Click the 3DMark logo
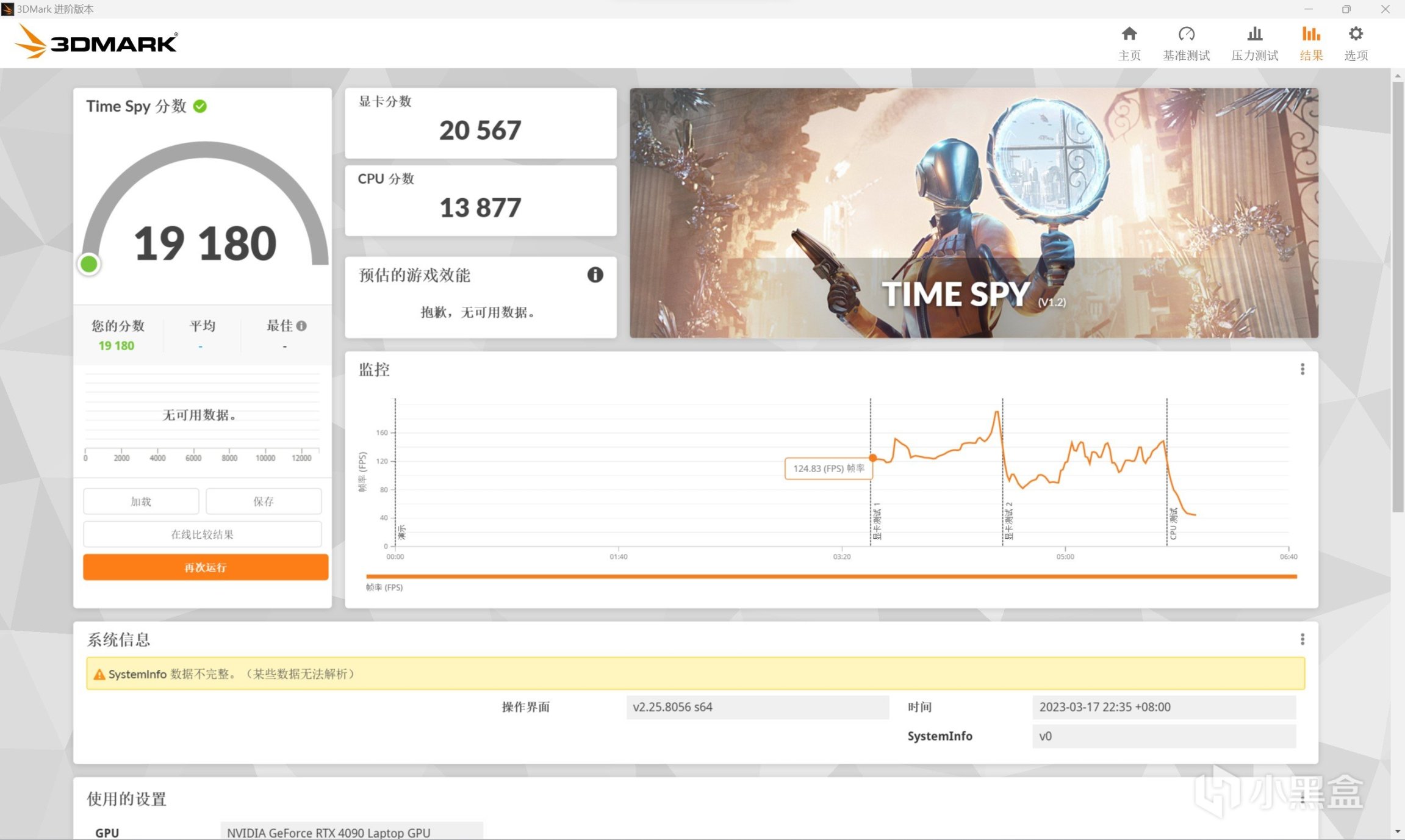Viewport: 1405px width, 840px height. [x=96, y=43]
